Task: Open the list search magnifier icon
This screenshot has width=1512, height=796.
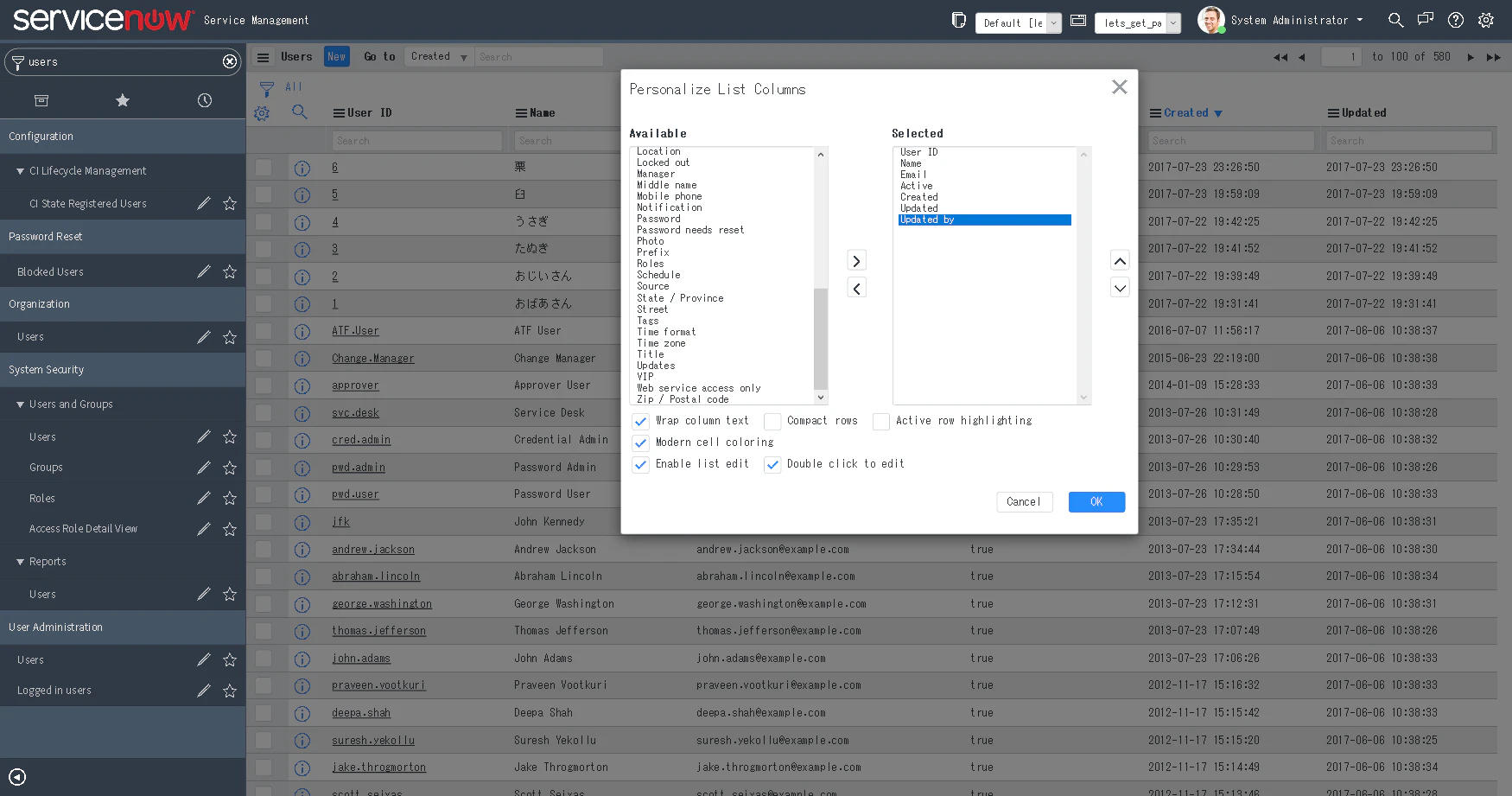Action: 300,112
